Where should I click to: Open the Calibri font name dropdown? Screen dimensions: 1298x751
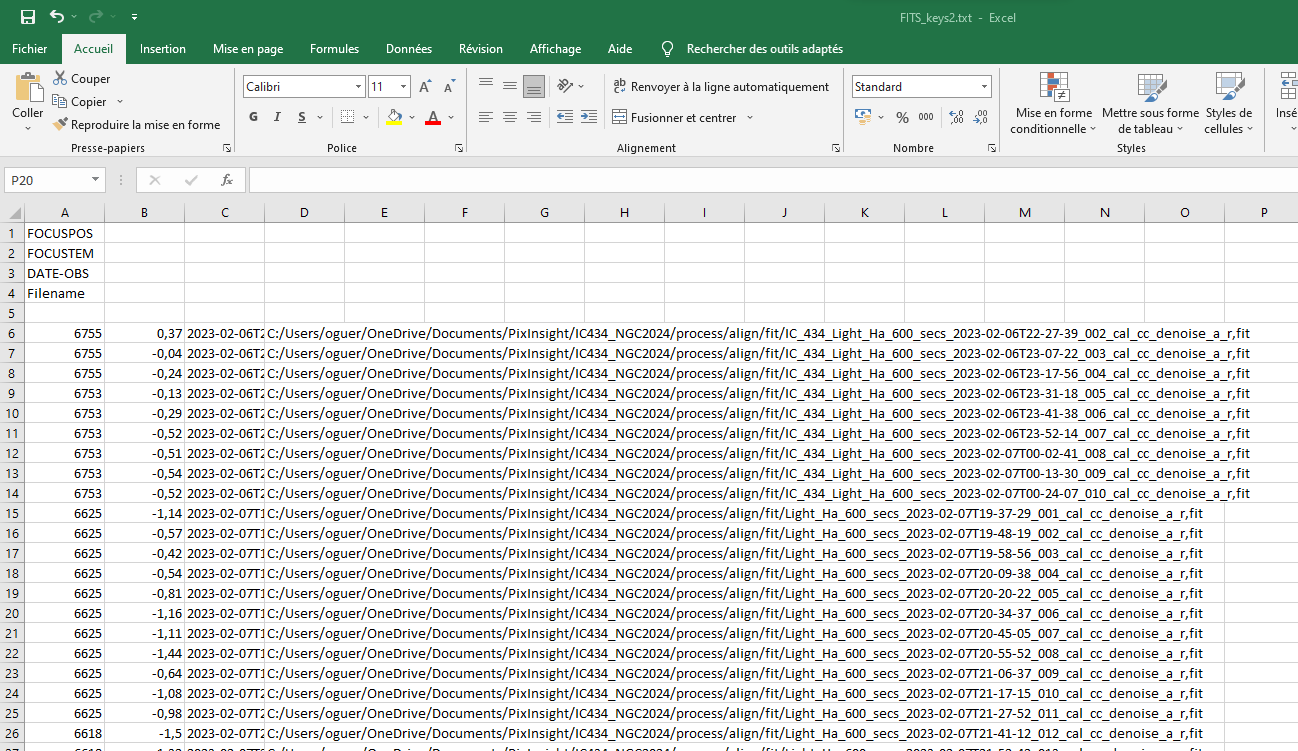click(x=358, y=87)
